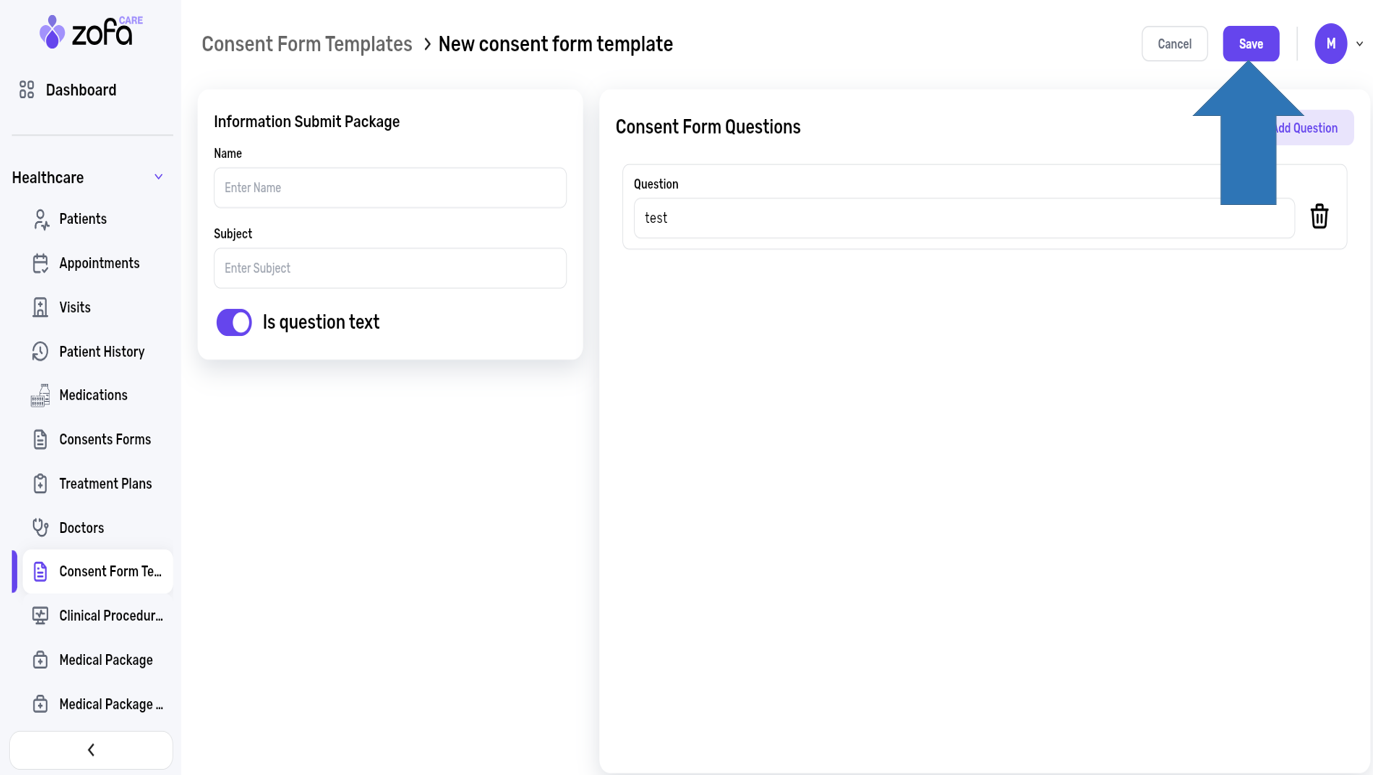Screen dimensions: 1373x775
Task: Click the Zofa Care logo
Action: tap(90, 32)
